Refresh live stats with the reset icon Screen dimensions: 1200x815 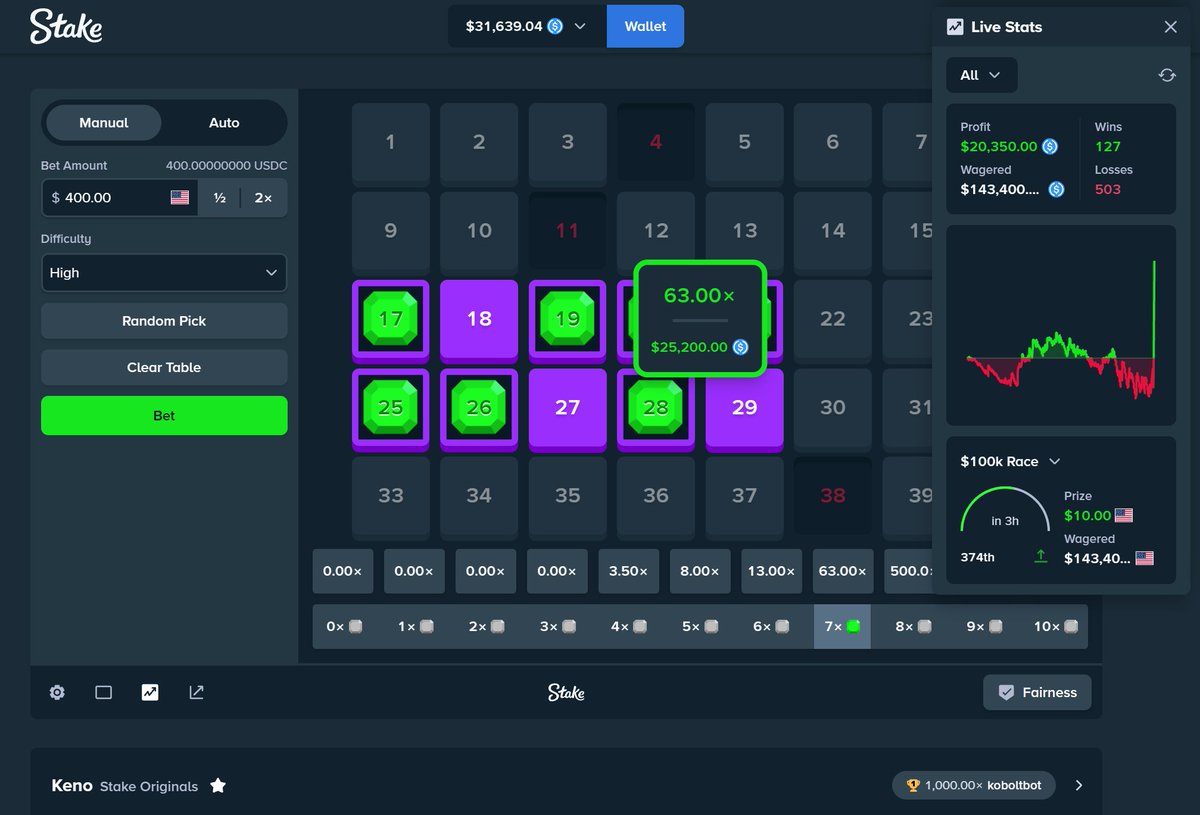pyautogui.click(x=1166, y=75)
